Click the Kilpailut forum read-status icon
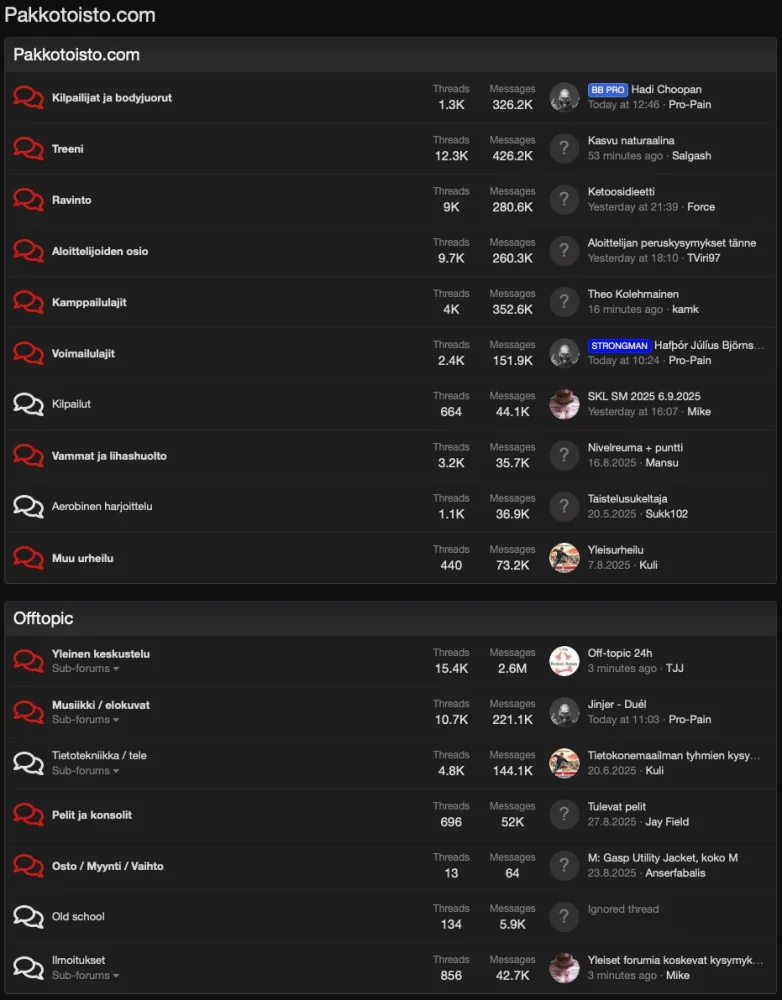This screenshot has width=782, height=1000. (28, 404)
